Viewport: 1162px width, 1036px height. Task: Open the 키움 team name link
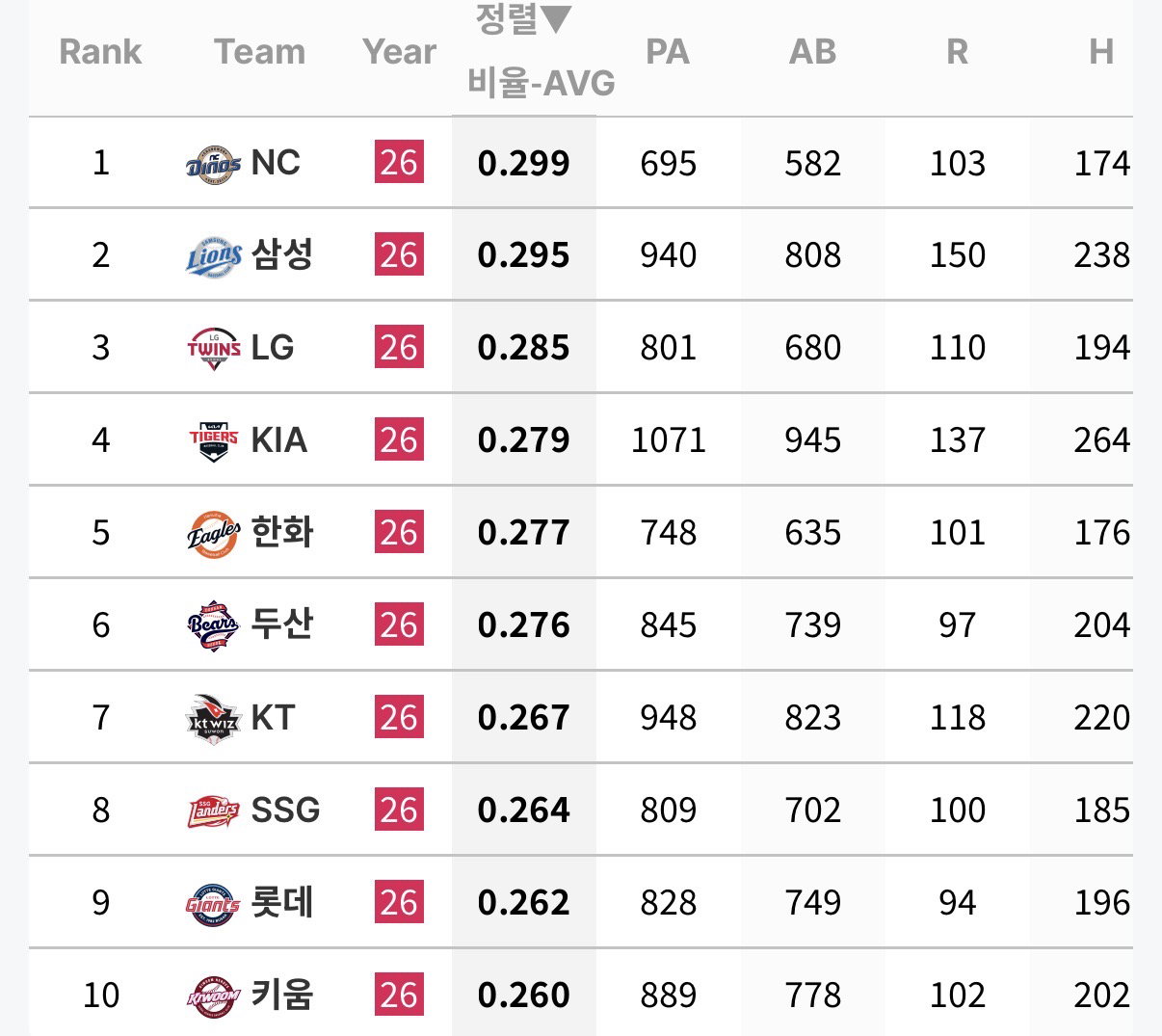[281, 996]
